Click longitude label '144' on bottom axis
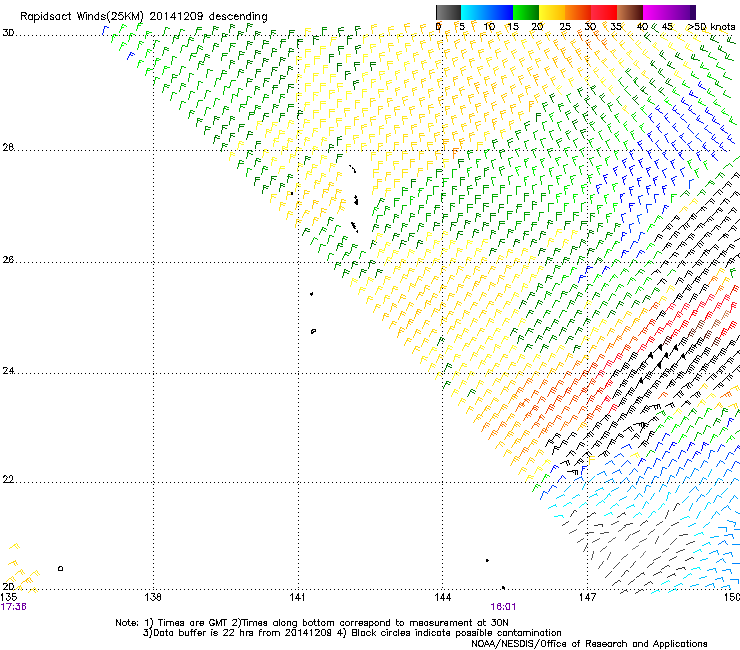 [443, 597]
